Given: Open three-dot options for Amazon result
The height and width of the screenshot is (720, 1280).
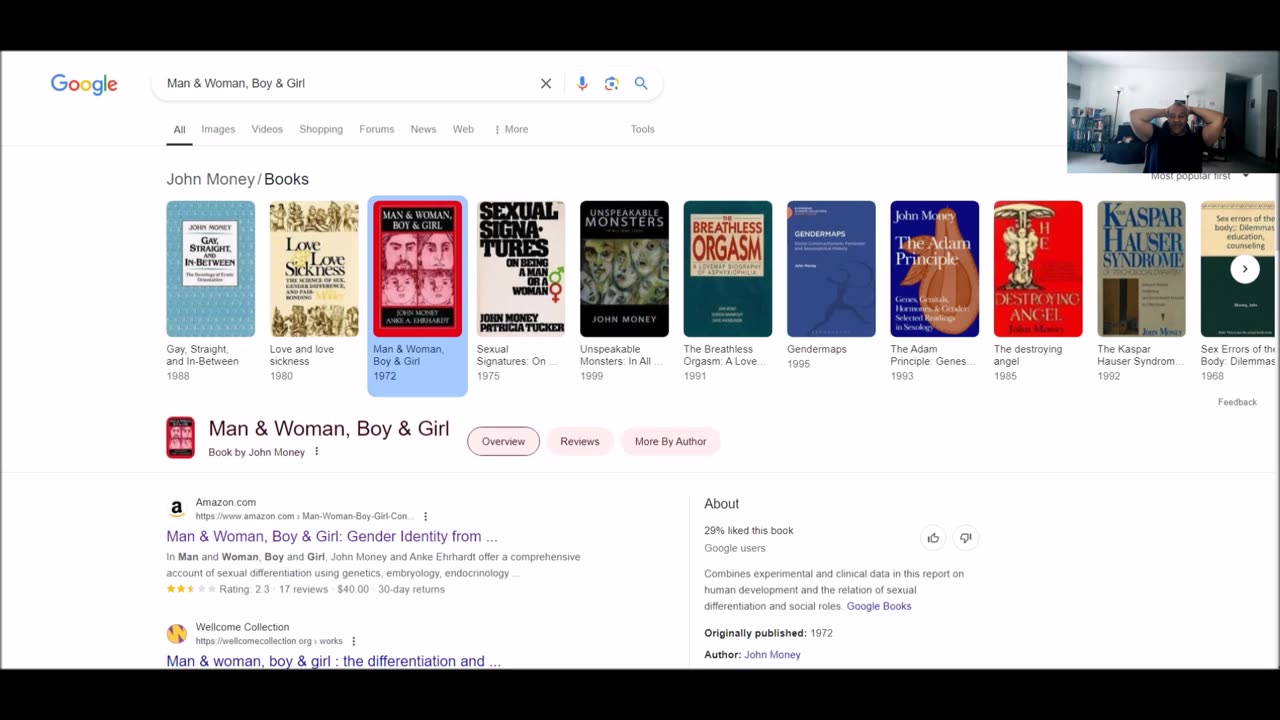Looking at the screenshot, I should (425, 517).
